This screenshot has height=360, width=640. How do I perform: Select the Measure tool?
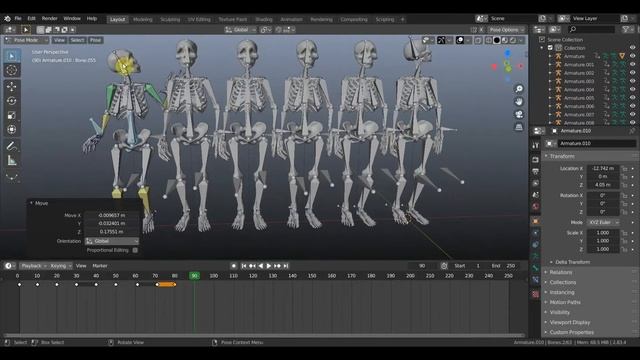click(12, 160)
